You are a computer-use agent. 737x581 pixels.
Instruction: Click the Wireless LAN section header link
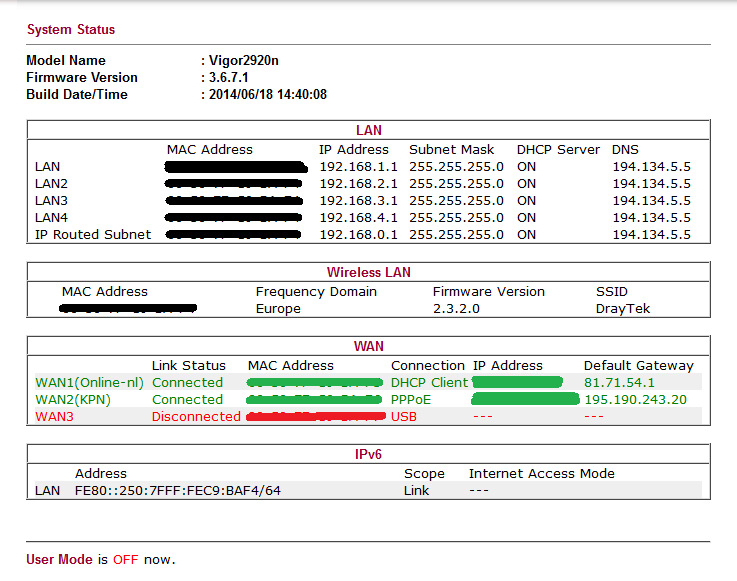pyautogui.click(x=368, y=272)
